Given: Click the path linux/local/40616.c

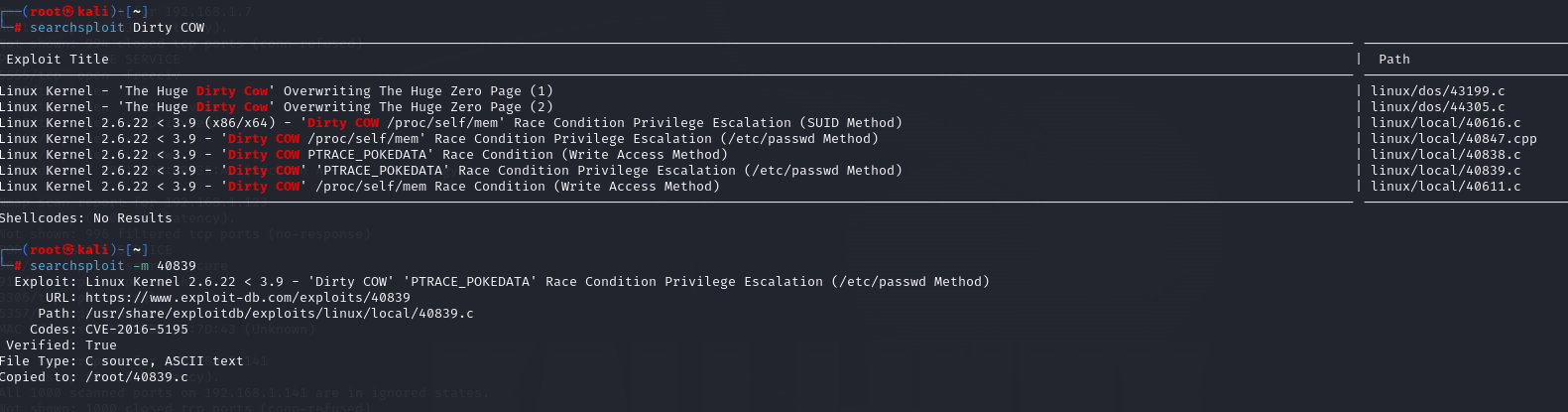Looking at the screenshot, I should pos(1445,123).
